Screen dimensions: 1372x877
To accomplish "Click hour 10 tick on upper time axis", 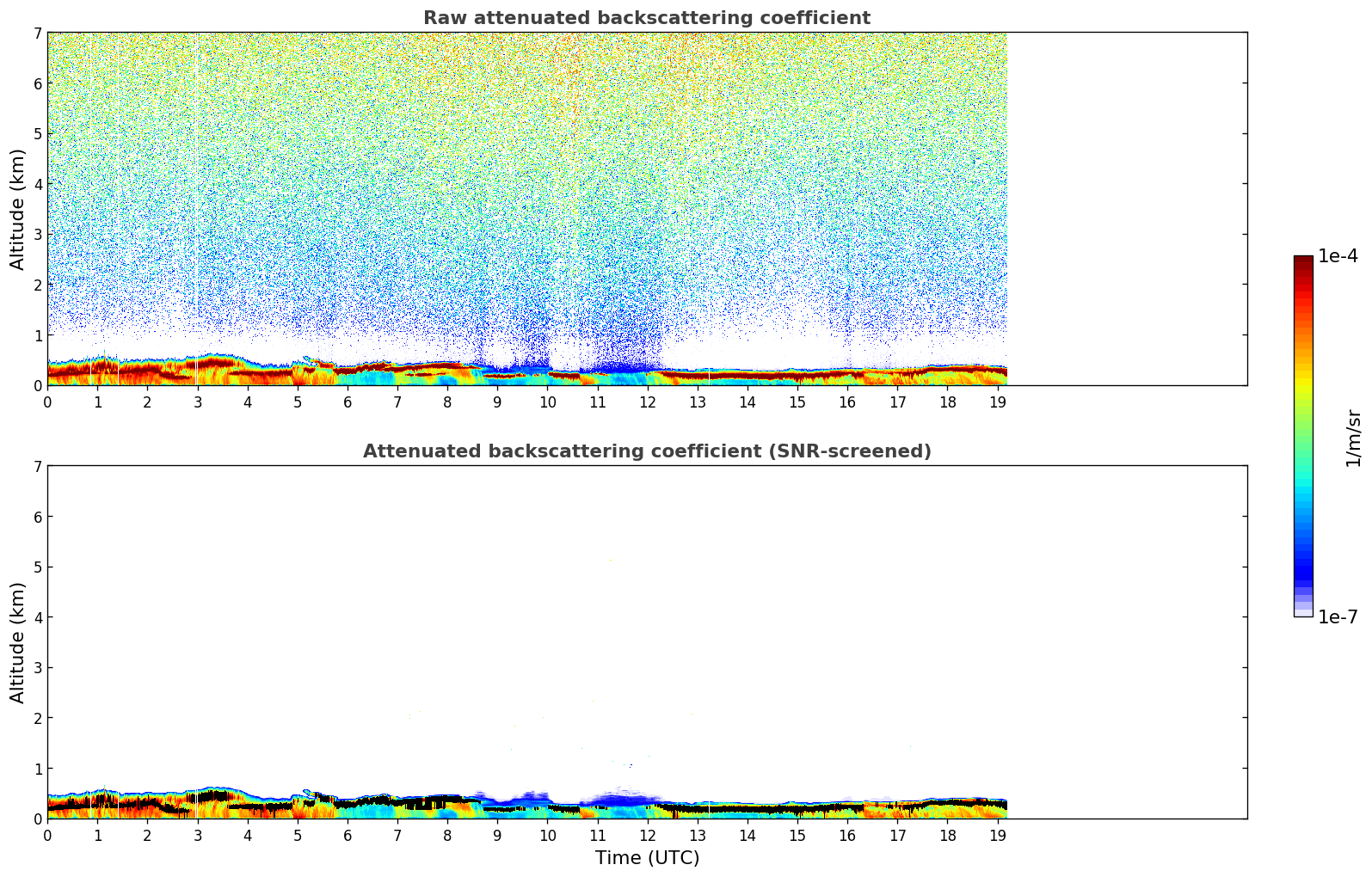I will coord(547,402).
